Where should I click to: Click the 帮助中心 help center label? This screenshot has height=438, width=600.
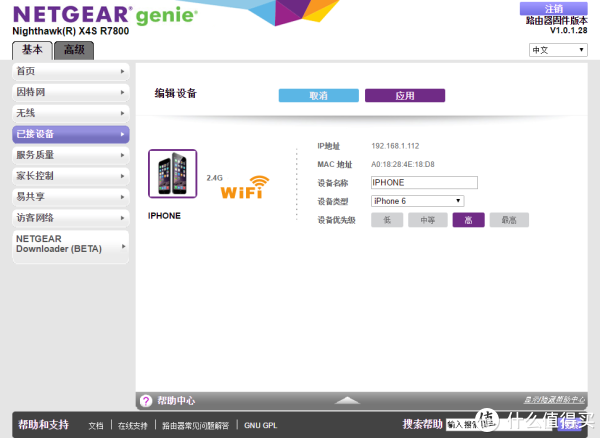[x=176, y=401]
